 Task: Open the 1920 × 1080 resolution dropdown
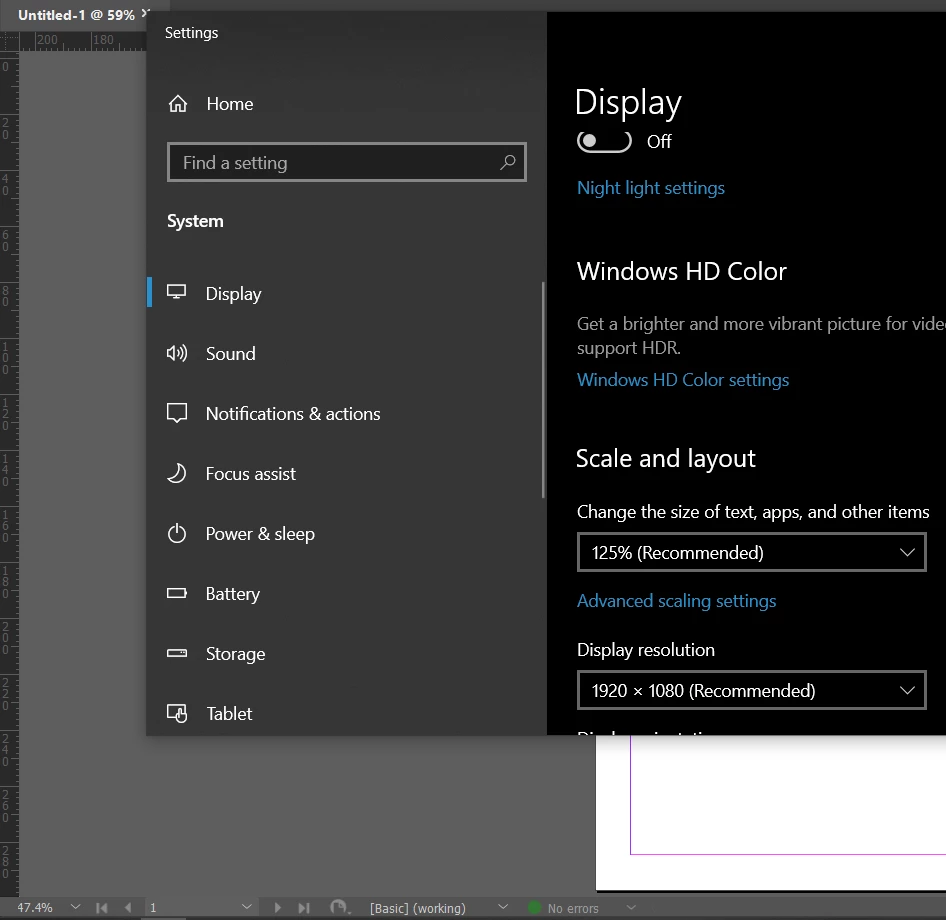click(x=751, y=690)
